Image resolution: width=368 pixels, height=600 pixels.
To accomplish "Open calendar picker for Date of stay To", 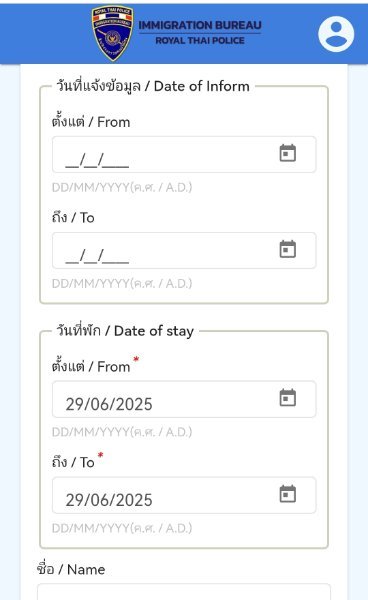I will coord(288,494).
